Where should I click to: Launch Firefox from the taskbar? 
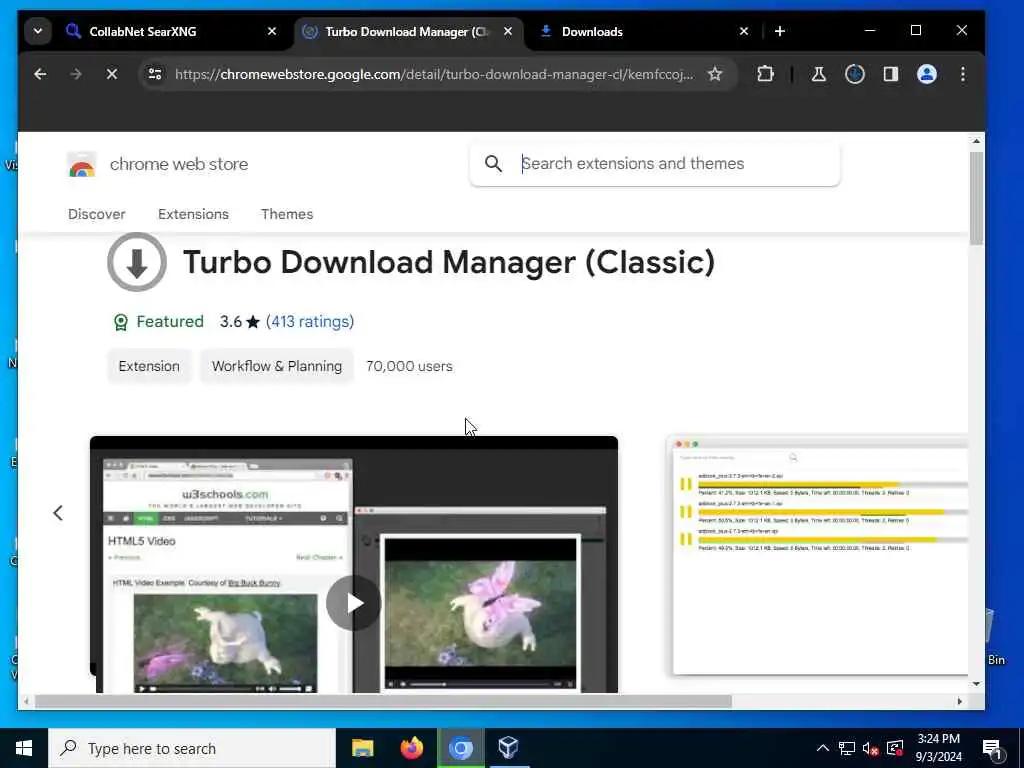tap(411, 748)
